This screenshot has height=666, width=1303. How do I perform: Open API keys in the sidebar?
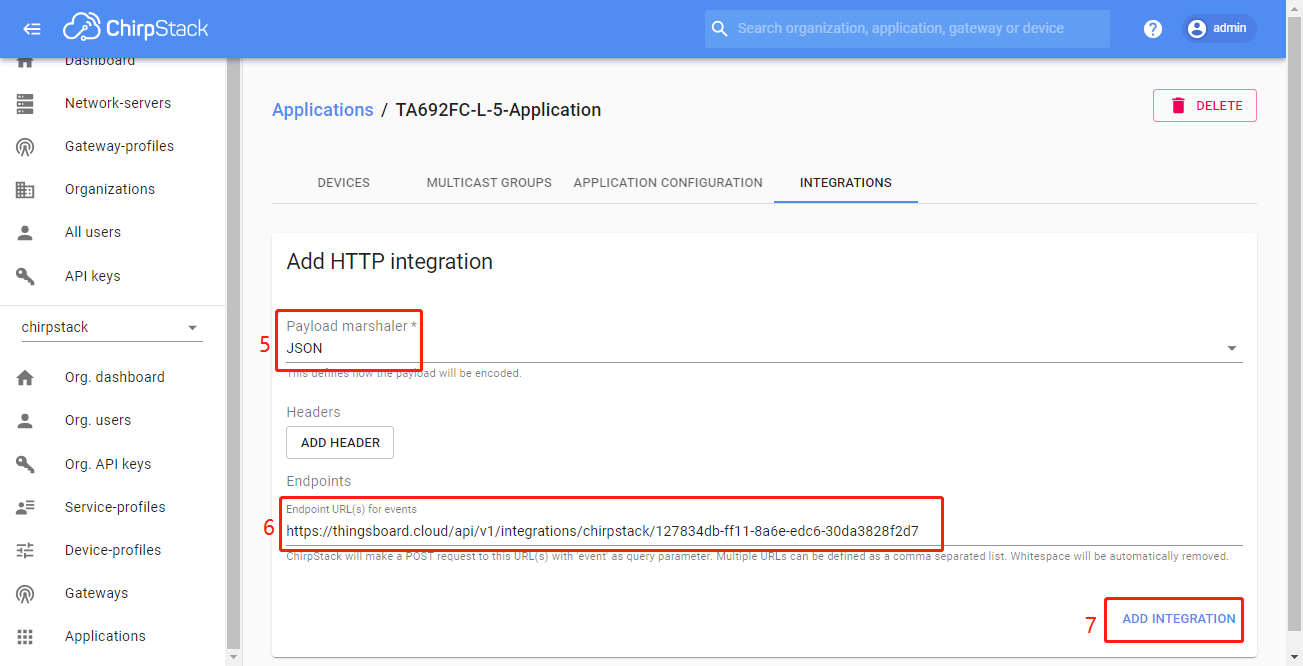(92, 276)
